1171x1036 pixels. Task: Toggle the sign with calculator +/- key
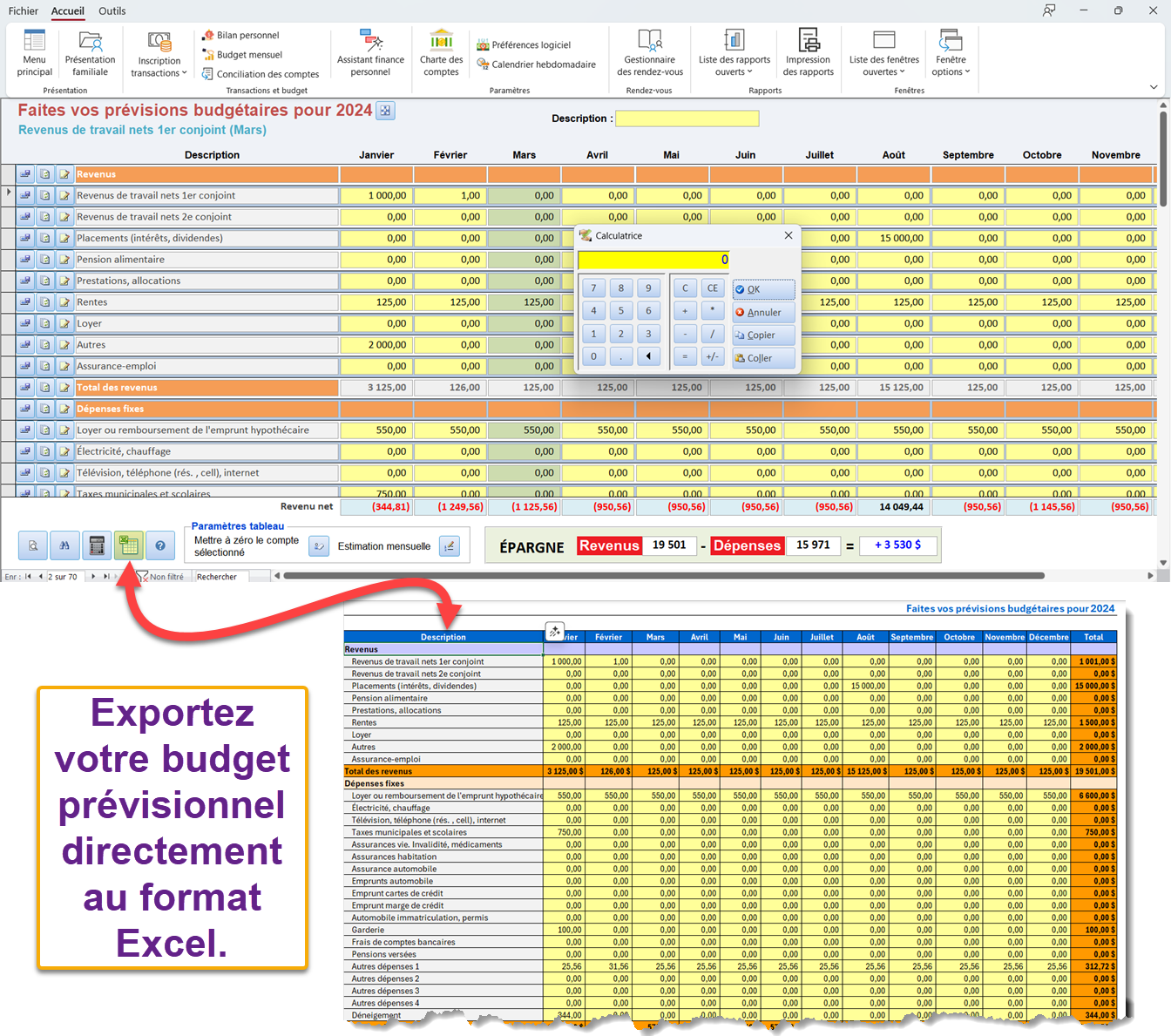click(x=712, y=356)
